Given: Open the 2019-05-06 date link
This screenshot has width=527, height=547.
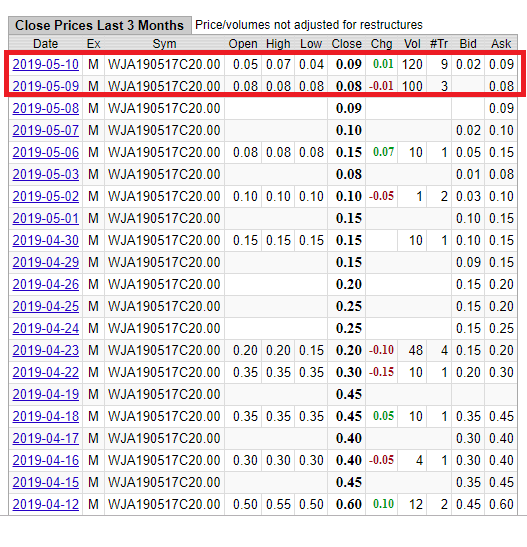Looking at the screenshot, I should tap(46, 152).
